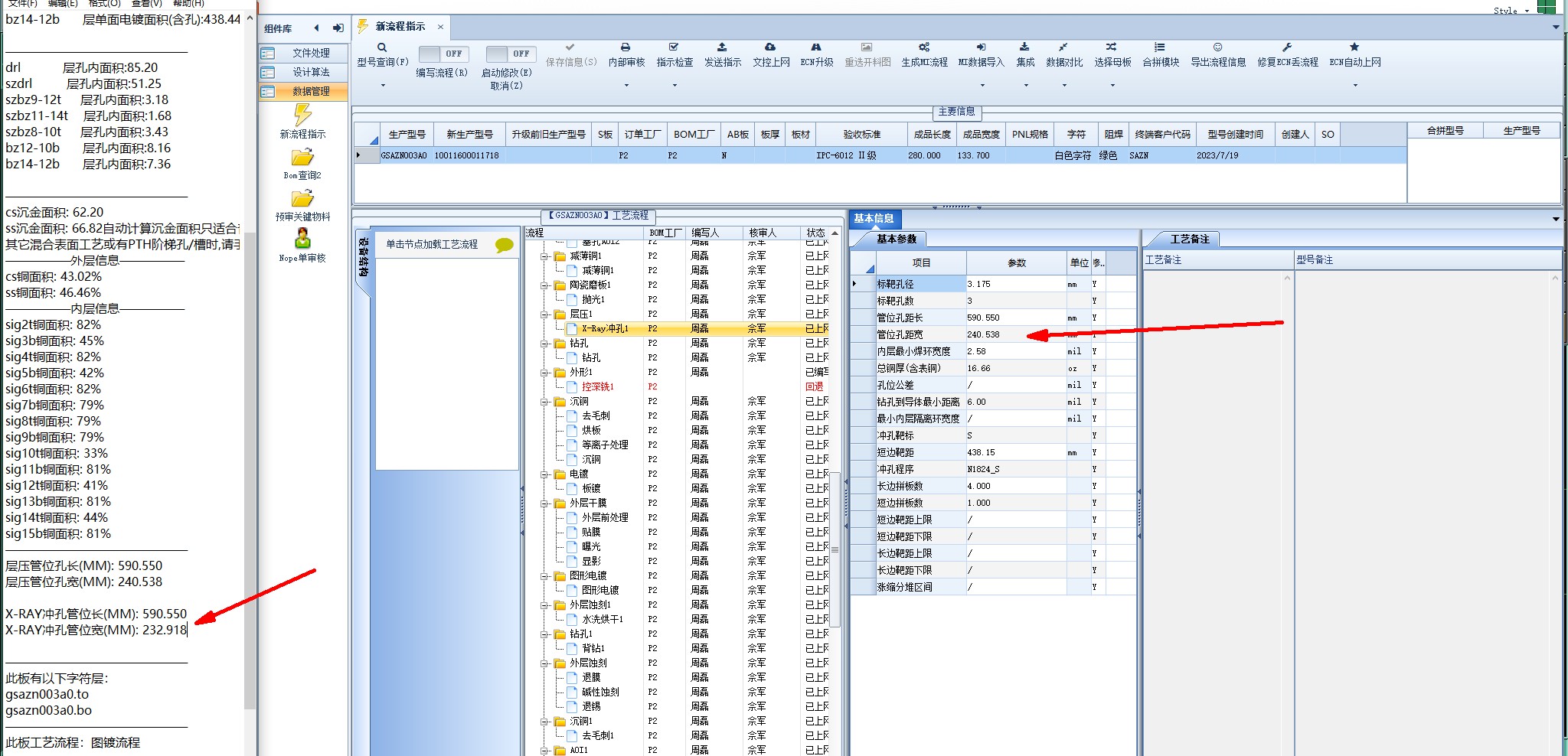Click the 保存信息(S) checkmark icon
This screenshot has height=756, width=1568.
click(570, 47)
